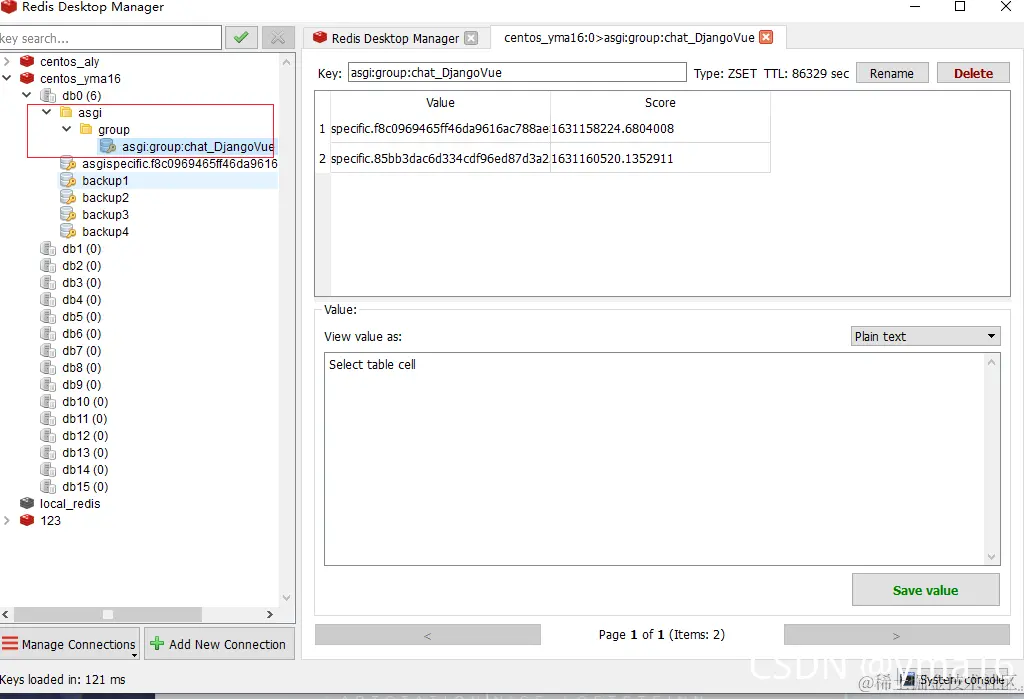Click the Value column header
1024x699 pixels.
click(x=440, y=103)
